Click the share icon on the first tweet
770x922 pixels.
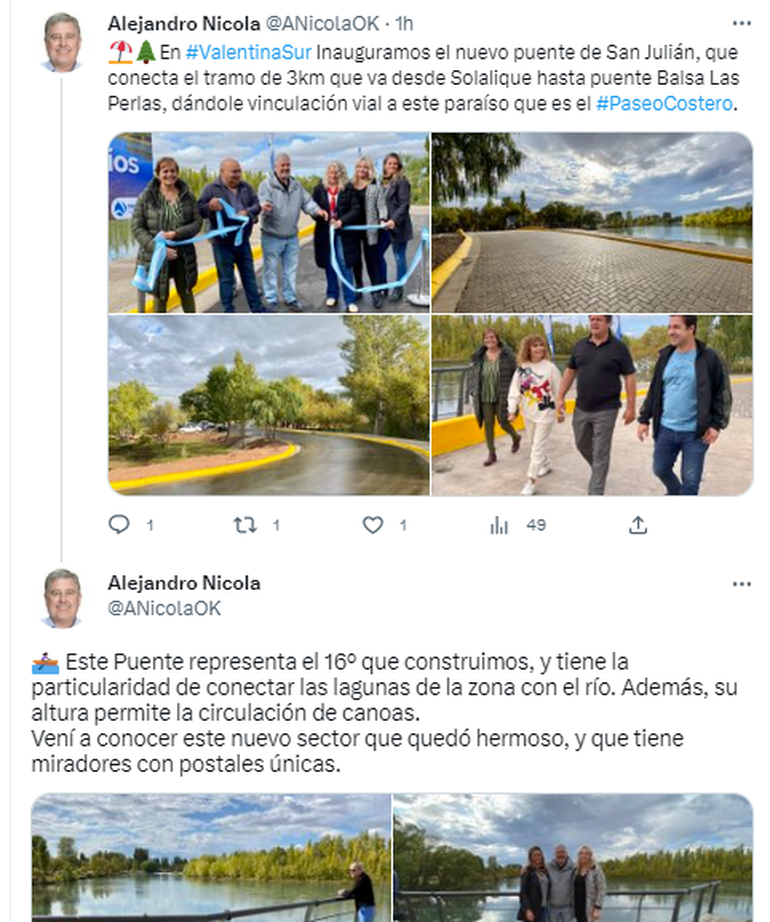point(638,525)
